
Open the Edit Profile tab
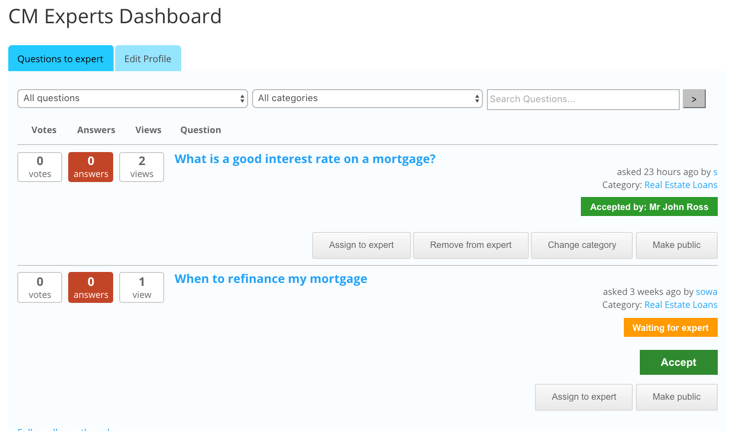tap(147, 59)
